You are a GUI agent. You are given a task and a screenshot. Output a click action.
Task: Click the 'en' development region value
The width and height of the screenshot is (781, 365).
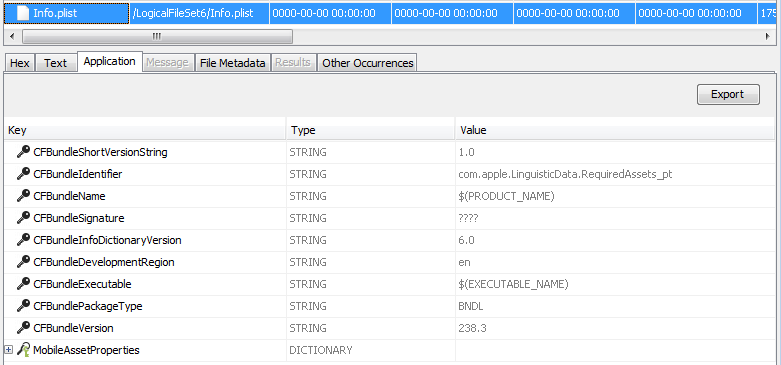(464, 262)
